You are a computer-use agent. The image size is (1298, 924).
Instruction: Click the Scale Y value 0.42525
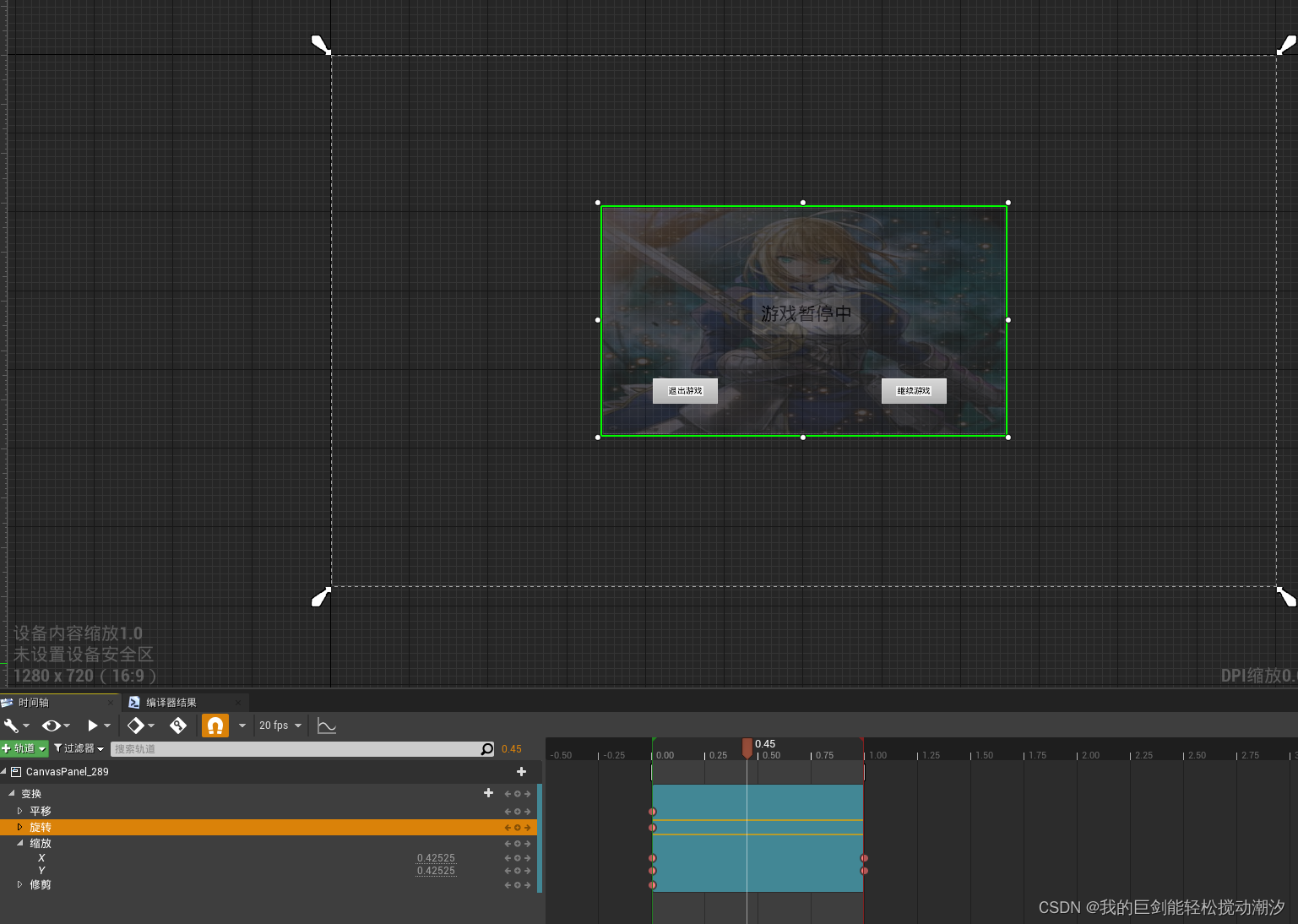pos(436,871)
